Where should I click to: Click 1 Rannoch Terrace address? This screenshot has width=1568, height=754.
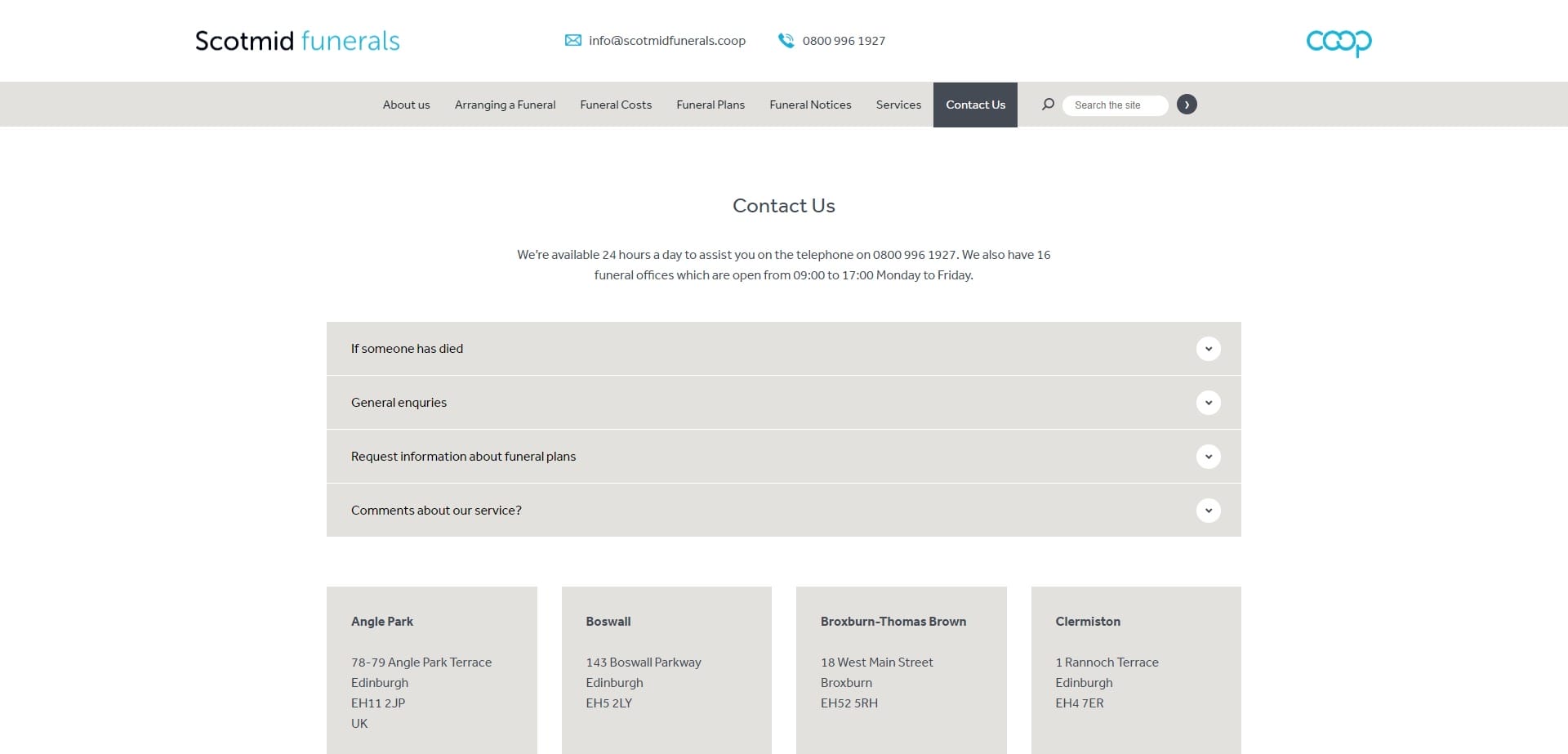pyautogui.click(x=1107, y=663)
